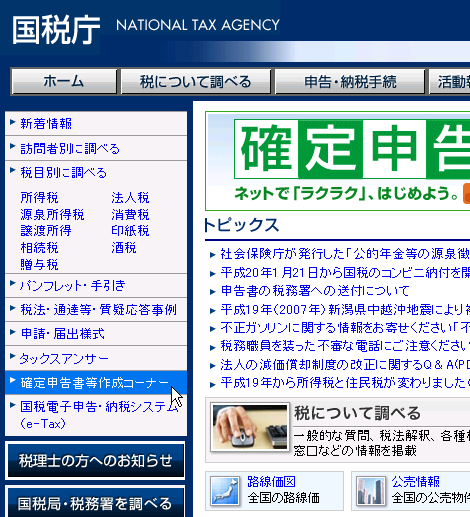Open the 贈与税 link
Screen dimensions: 470x517
(39, 265)
